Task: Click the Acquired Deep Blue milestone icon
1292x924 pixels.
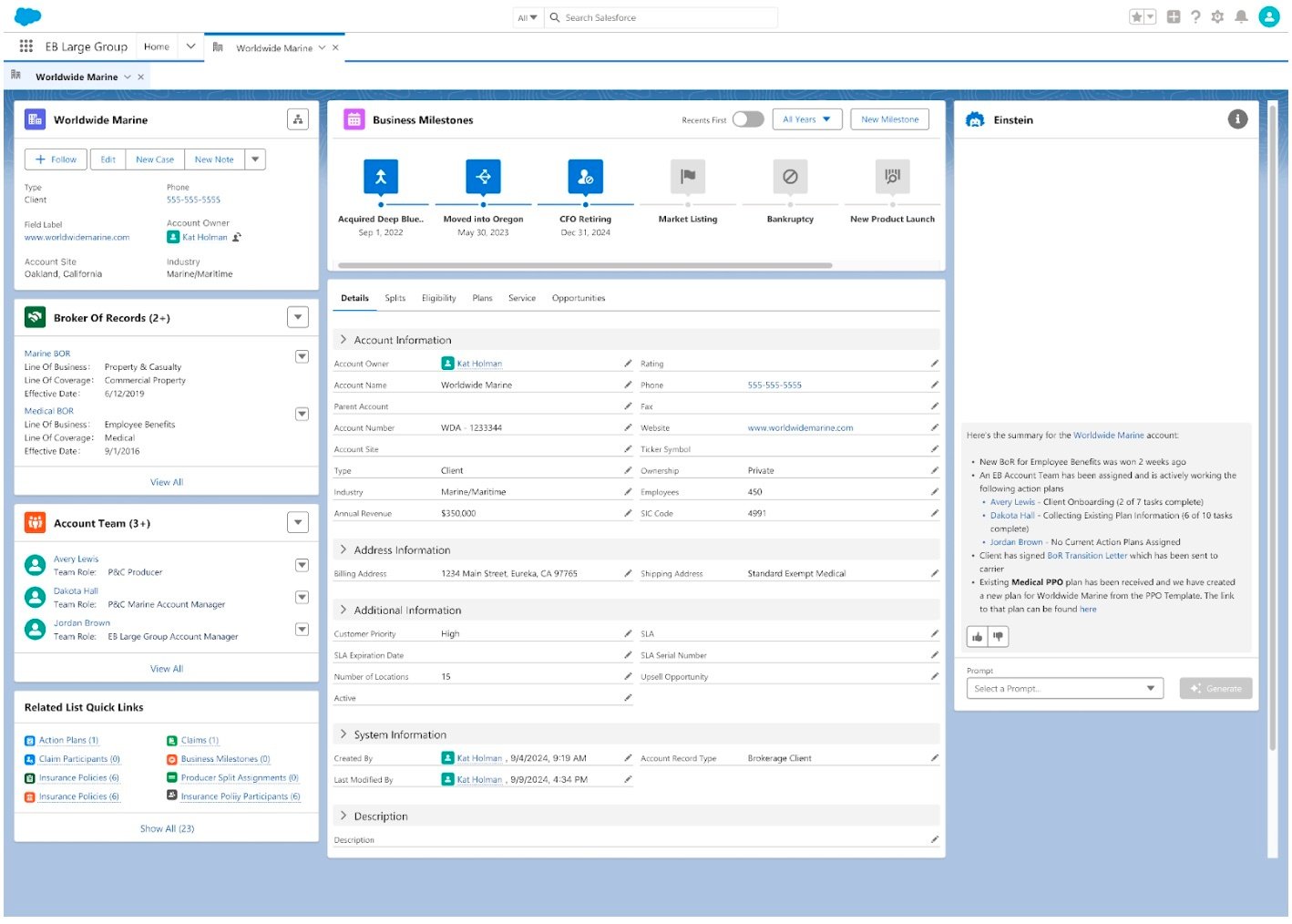Action: click(x=381, y=177)
